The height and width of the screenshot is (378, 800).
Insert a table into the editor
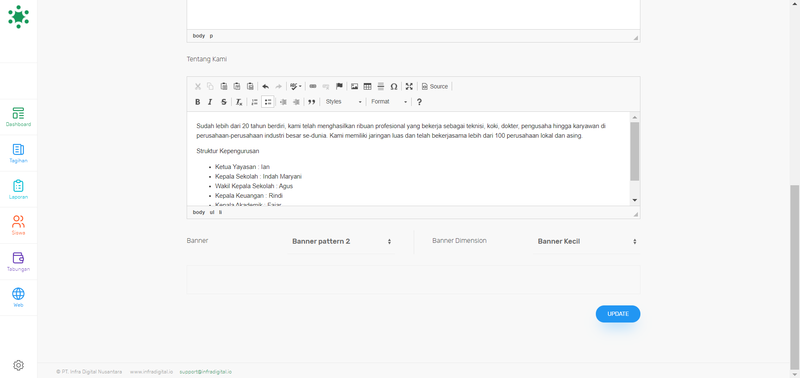tap(367, 87)
